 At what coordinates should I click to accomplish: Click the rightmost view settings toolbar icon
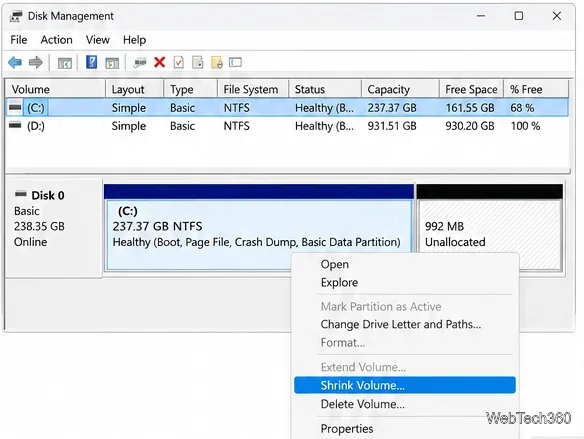point(235,62)
